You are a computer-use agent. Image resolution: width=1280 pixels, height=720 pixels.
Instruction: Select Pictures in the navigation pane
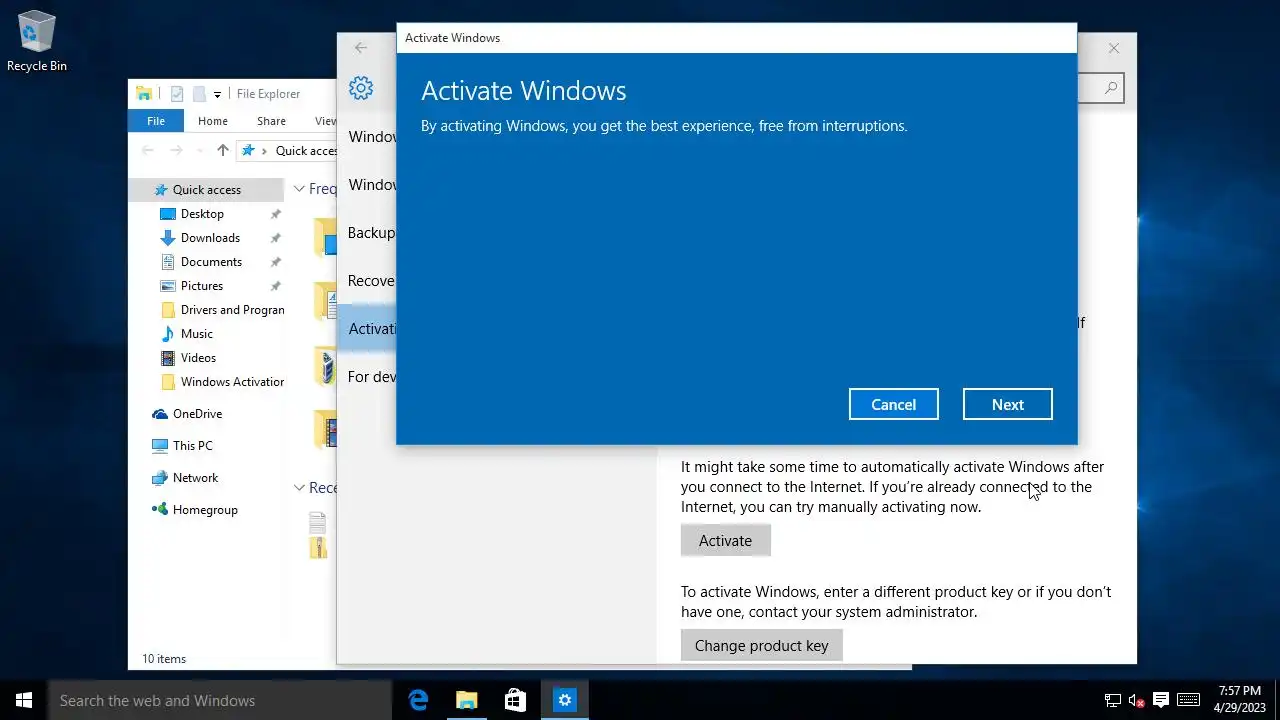click(201, 285)
